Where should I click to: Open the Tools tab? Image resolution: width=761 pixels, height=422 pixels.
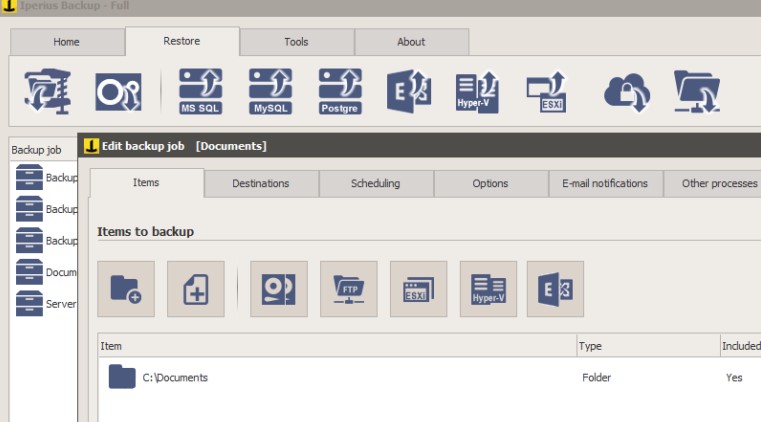[297, 42]
